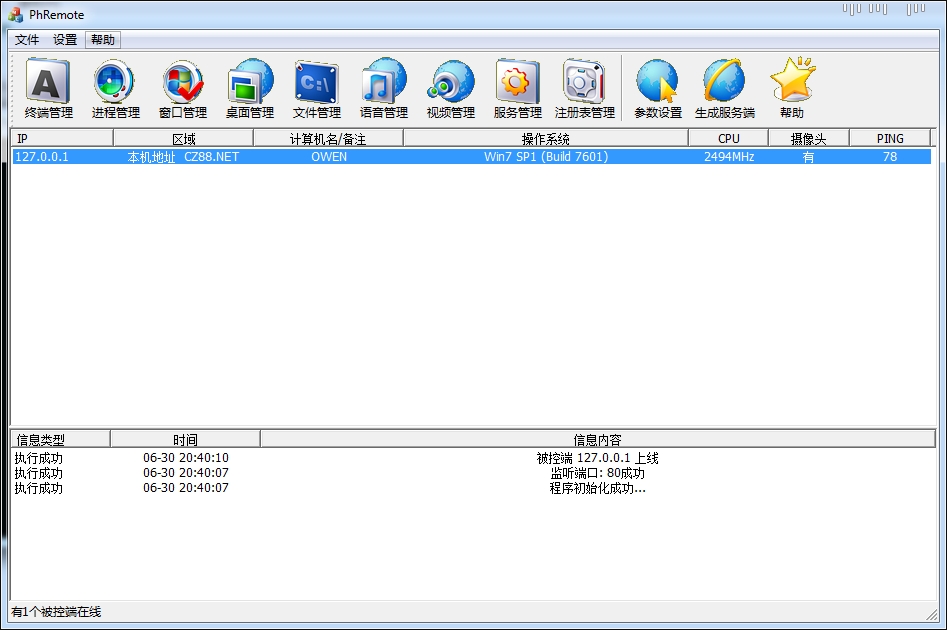
Task: Open 服务管理 services manager
Action: [x=518, y=88]
